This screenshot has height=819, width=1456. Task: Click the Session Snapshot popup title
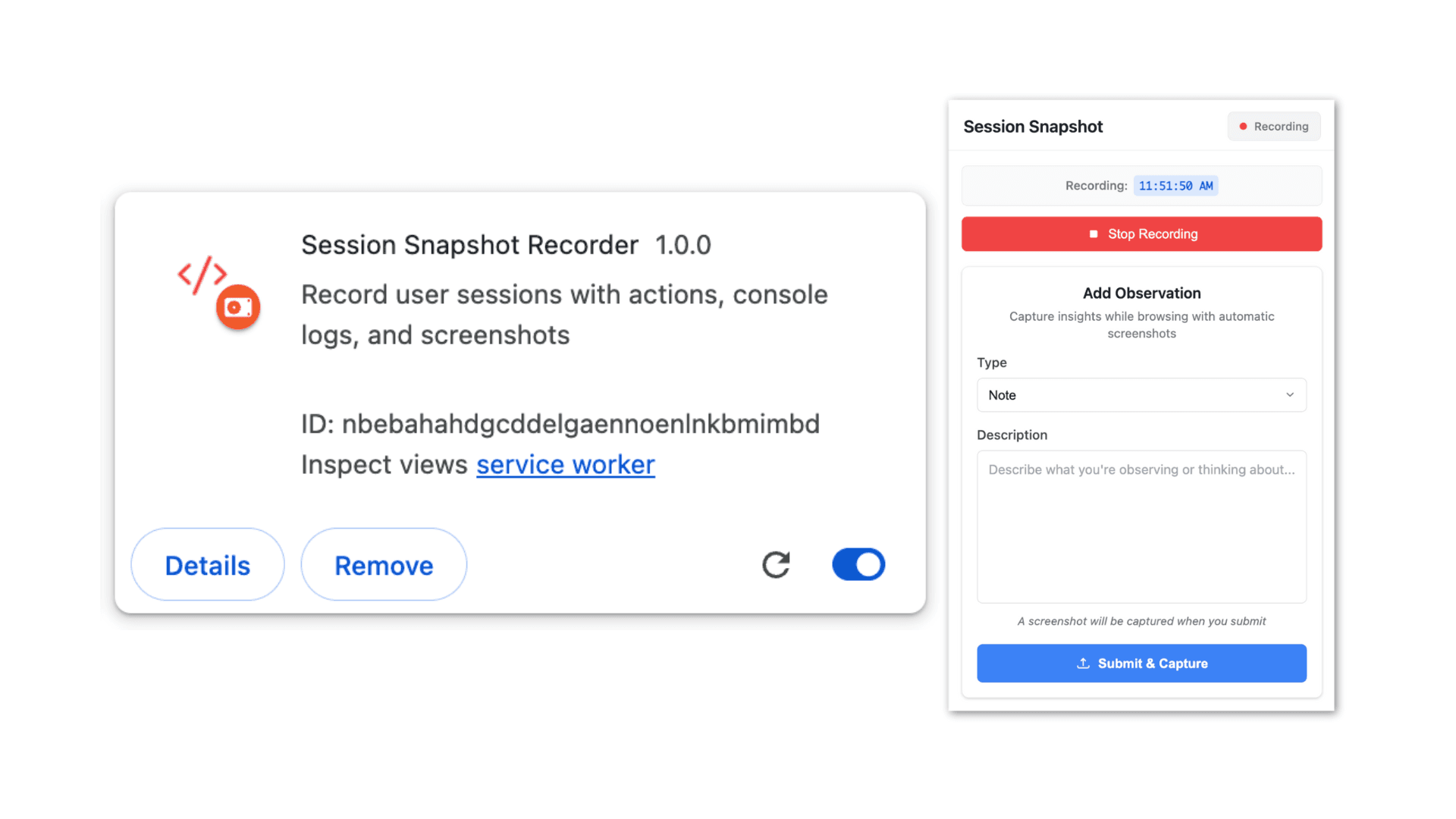click(x=1033, y=127)
